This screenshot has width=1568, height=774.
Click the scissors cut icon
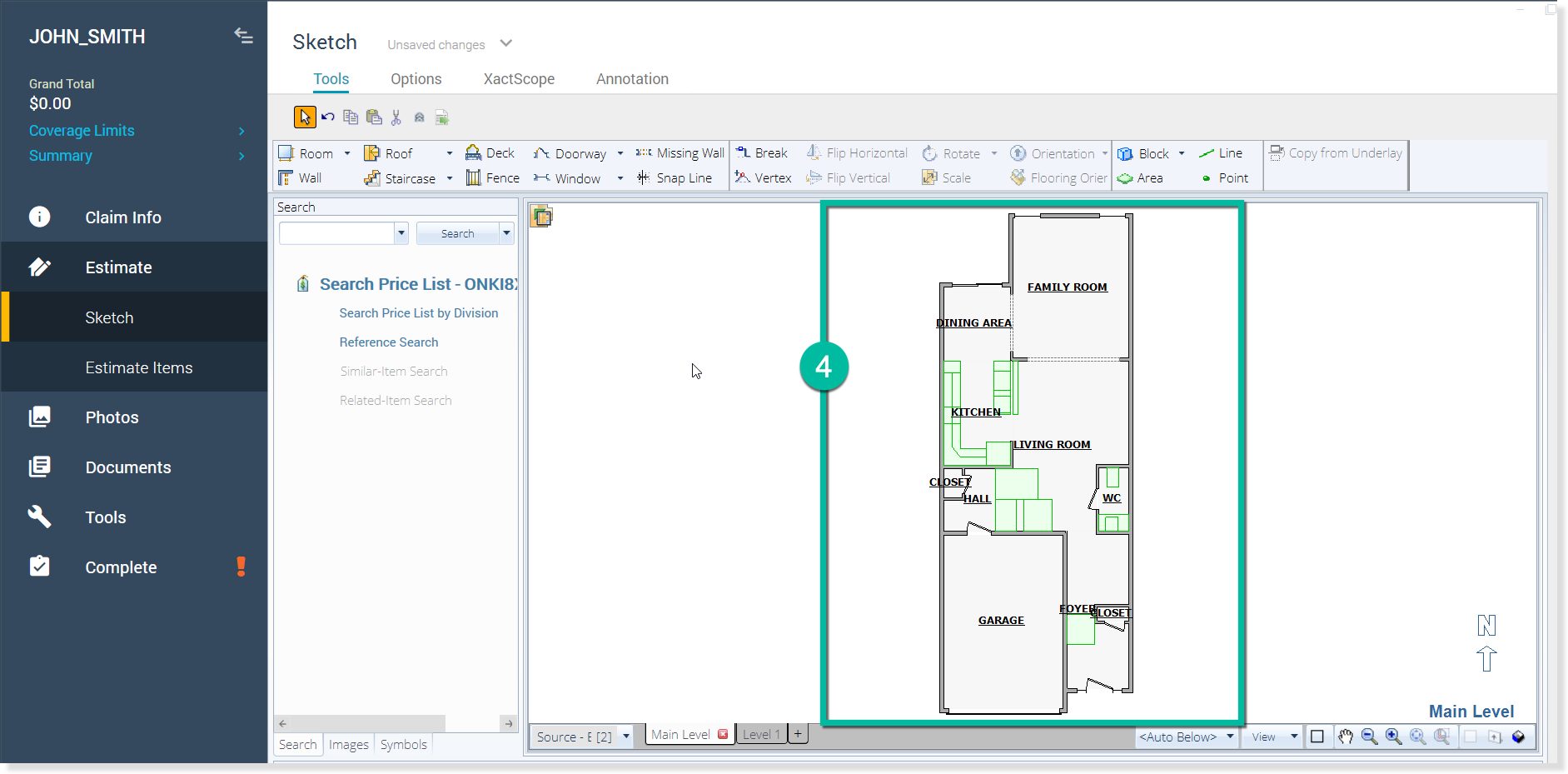(x=396, y=117)
